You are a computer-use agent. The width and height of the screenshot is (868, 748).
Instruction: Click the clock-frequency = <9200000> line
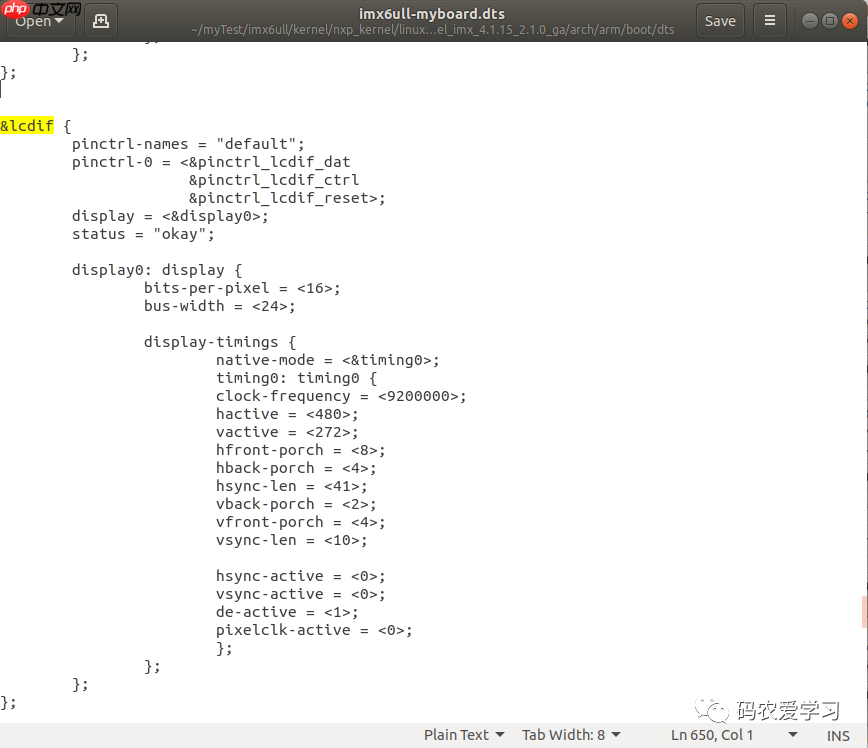(341, 396)
